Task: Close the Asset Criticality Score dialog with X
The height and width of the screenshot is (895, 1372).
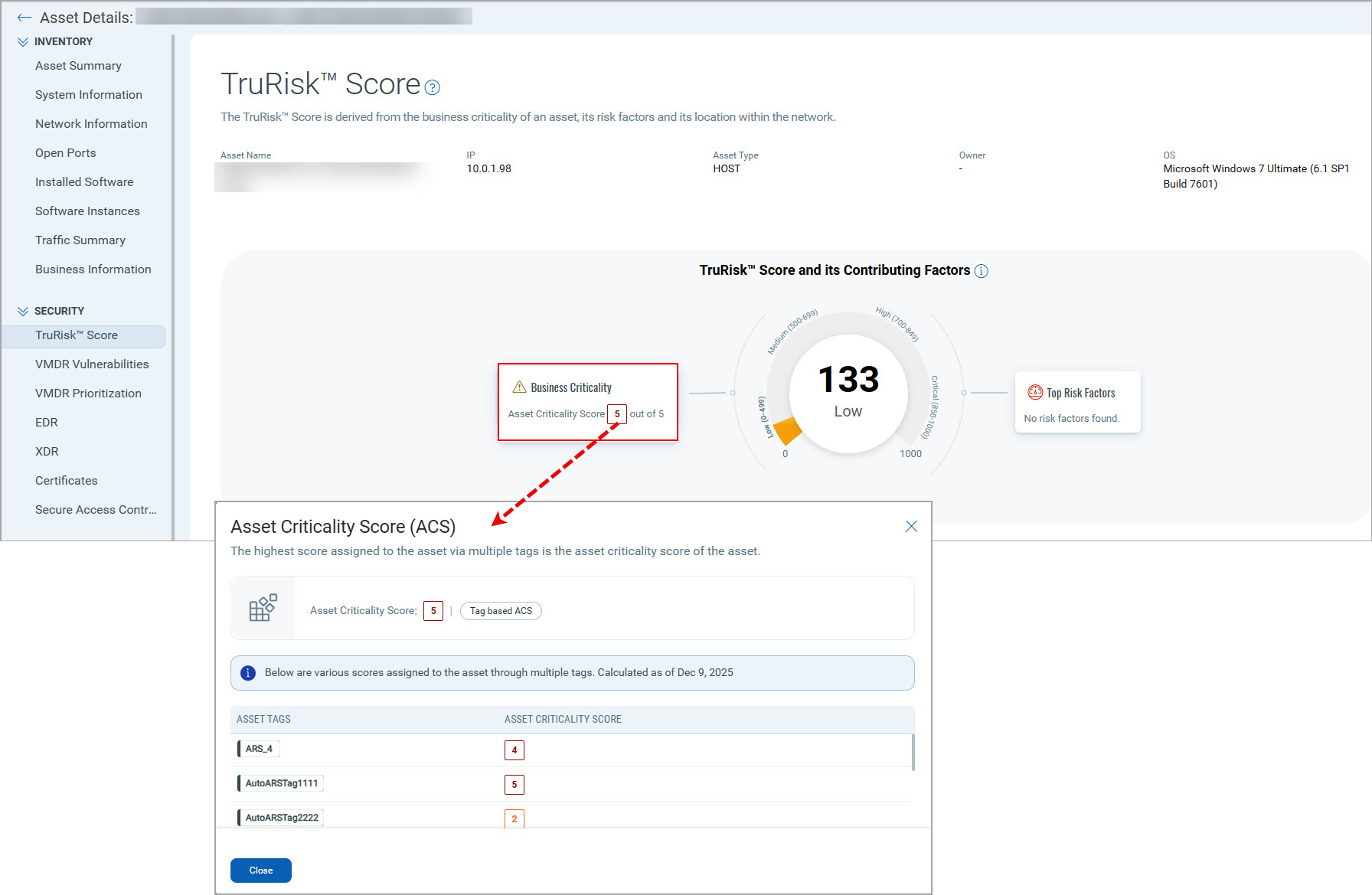Action: tap(911, 526)
